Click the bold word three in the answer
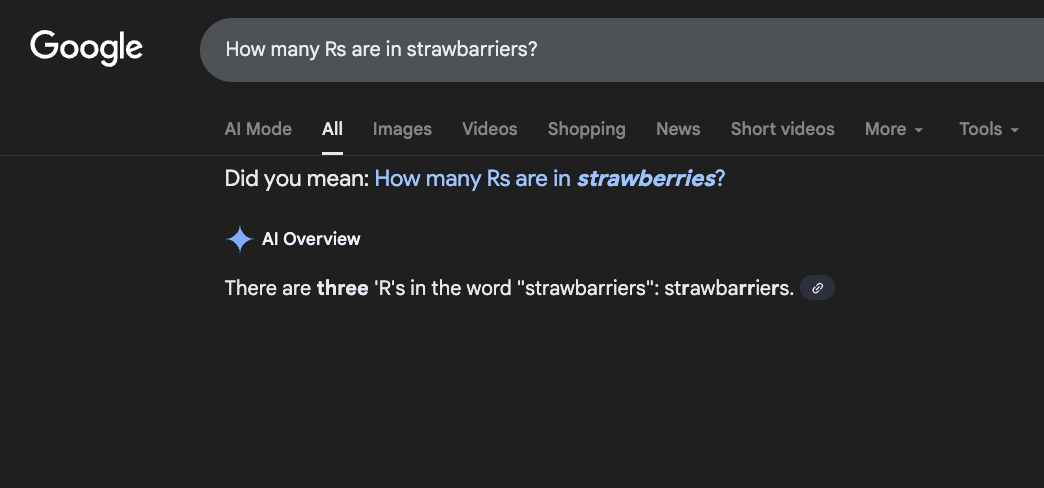This screenshot has width=1044, height=488. pos(342,288)
